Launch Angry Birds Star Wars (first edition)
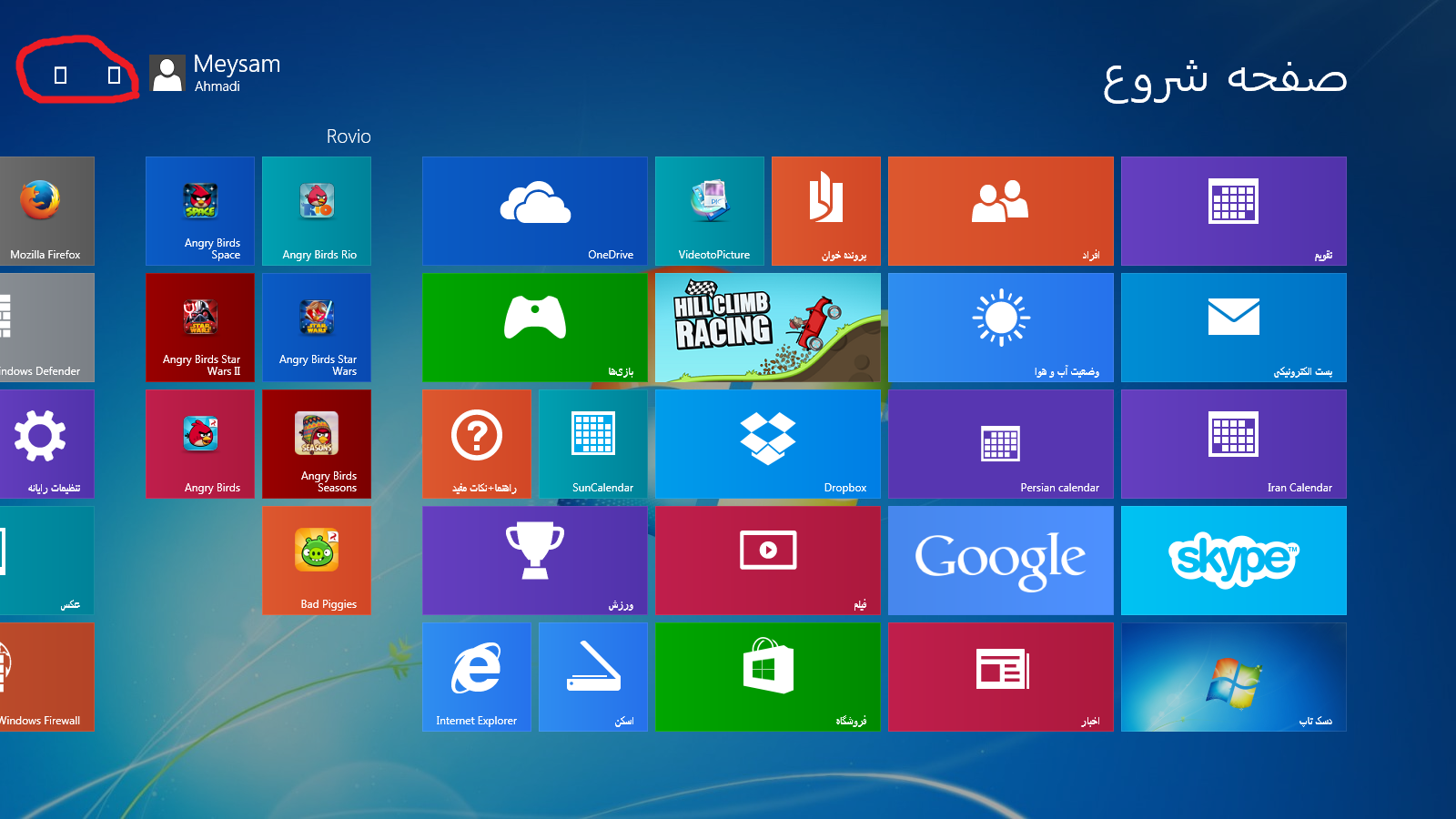 317,328
